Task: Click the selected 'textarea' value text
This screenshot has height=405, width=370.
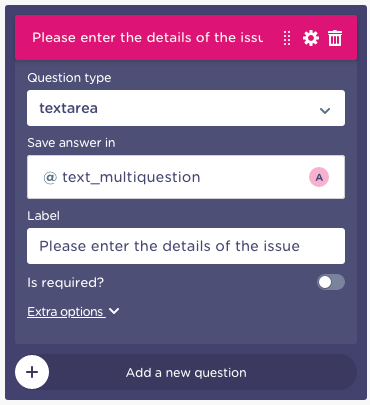Action: coord(68,108)
